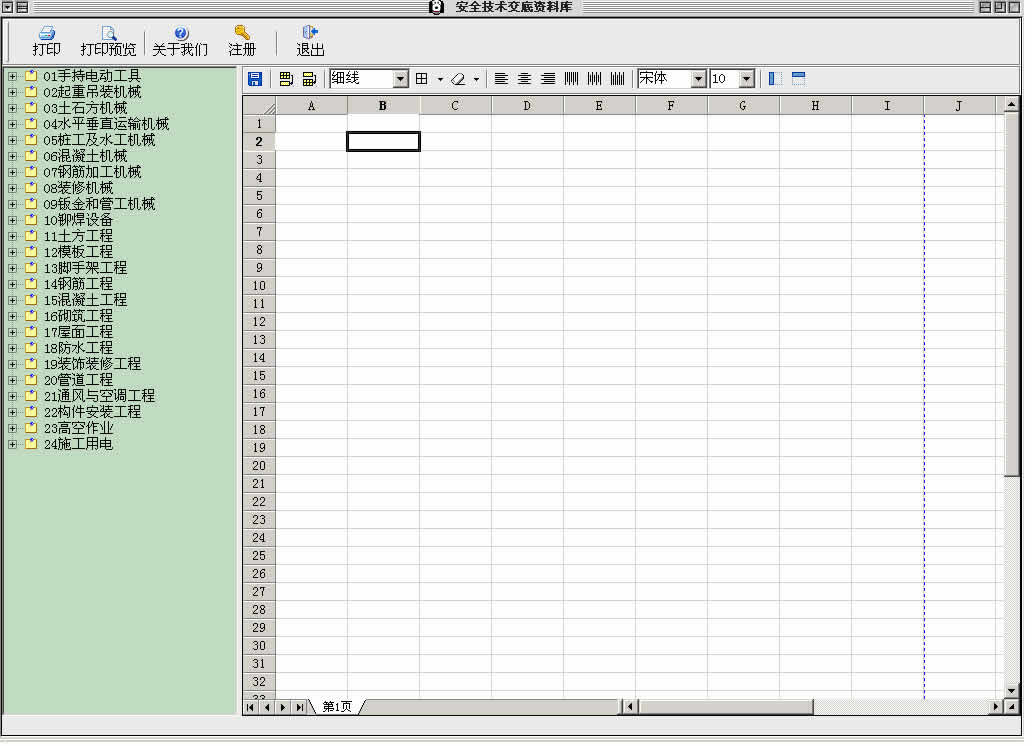Open the 细线 line style dropdown

(x=400, y=80)
